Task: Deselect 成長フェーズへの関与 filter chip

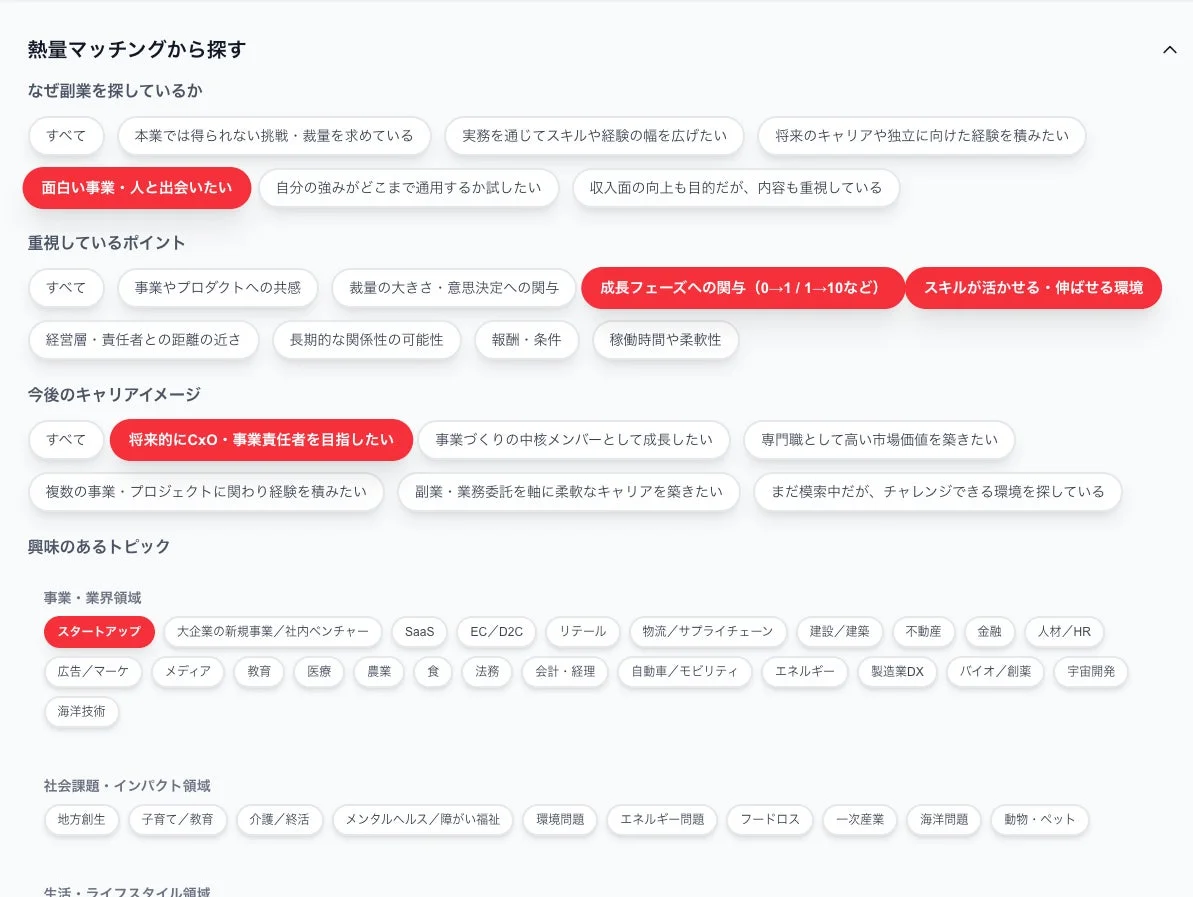Action: (x=742, y=287)
